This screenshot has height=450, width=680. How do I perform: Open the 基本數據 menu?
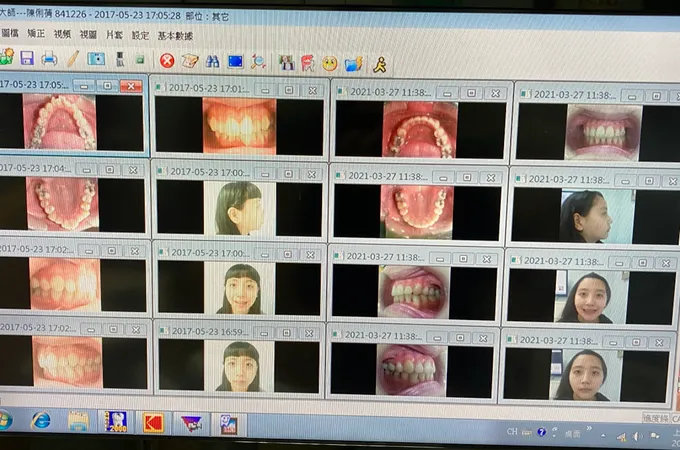pyautogui.click(x=175, y=36)
